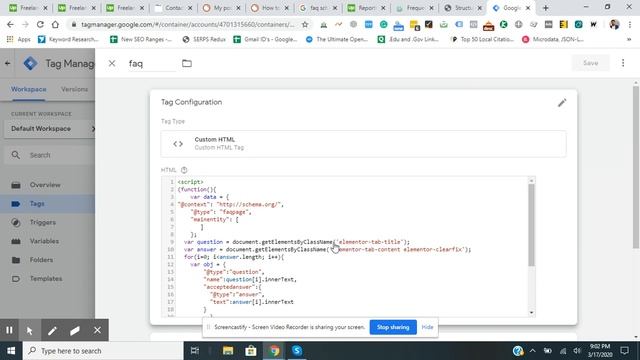
Task: Open the volume control
Action: [x=576, y=351]
